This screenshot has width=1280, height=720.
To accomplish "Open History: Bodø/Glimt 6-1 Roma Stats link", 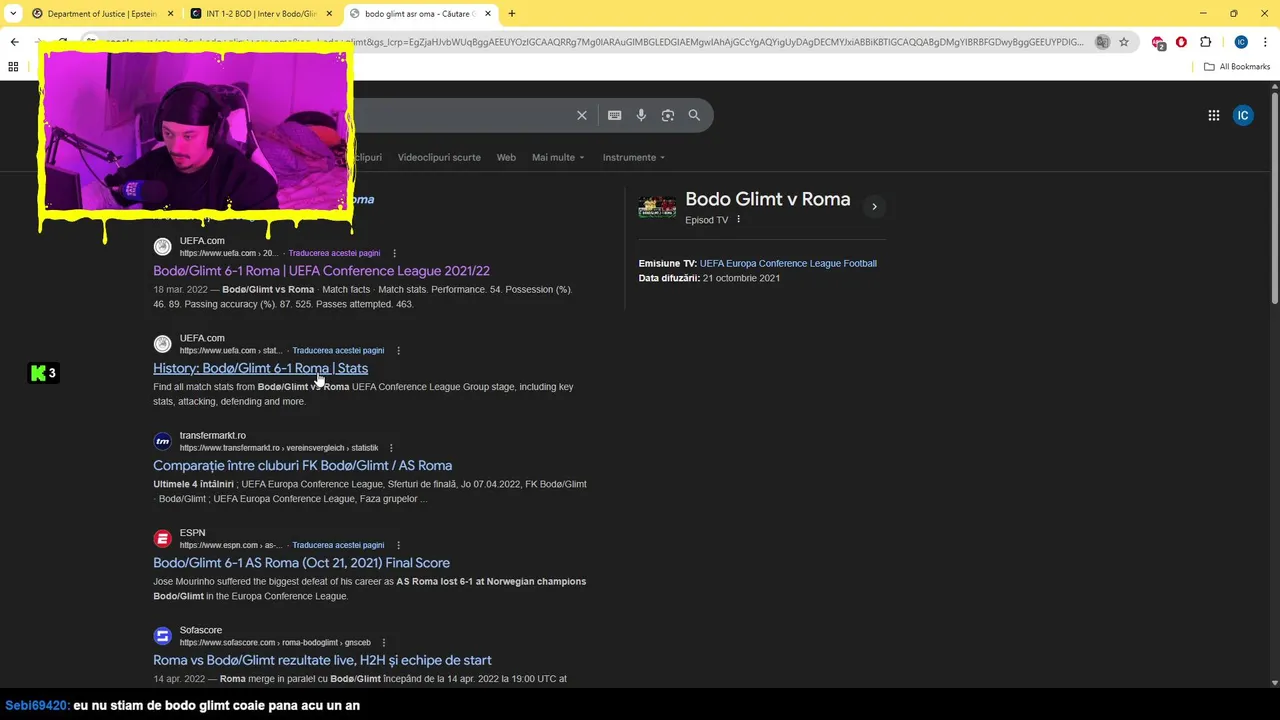I will point(260,368).
